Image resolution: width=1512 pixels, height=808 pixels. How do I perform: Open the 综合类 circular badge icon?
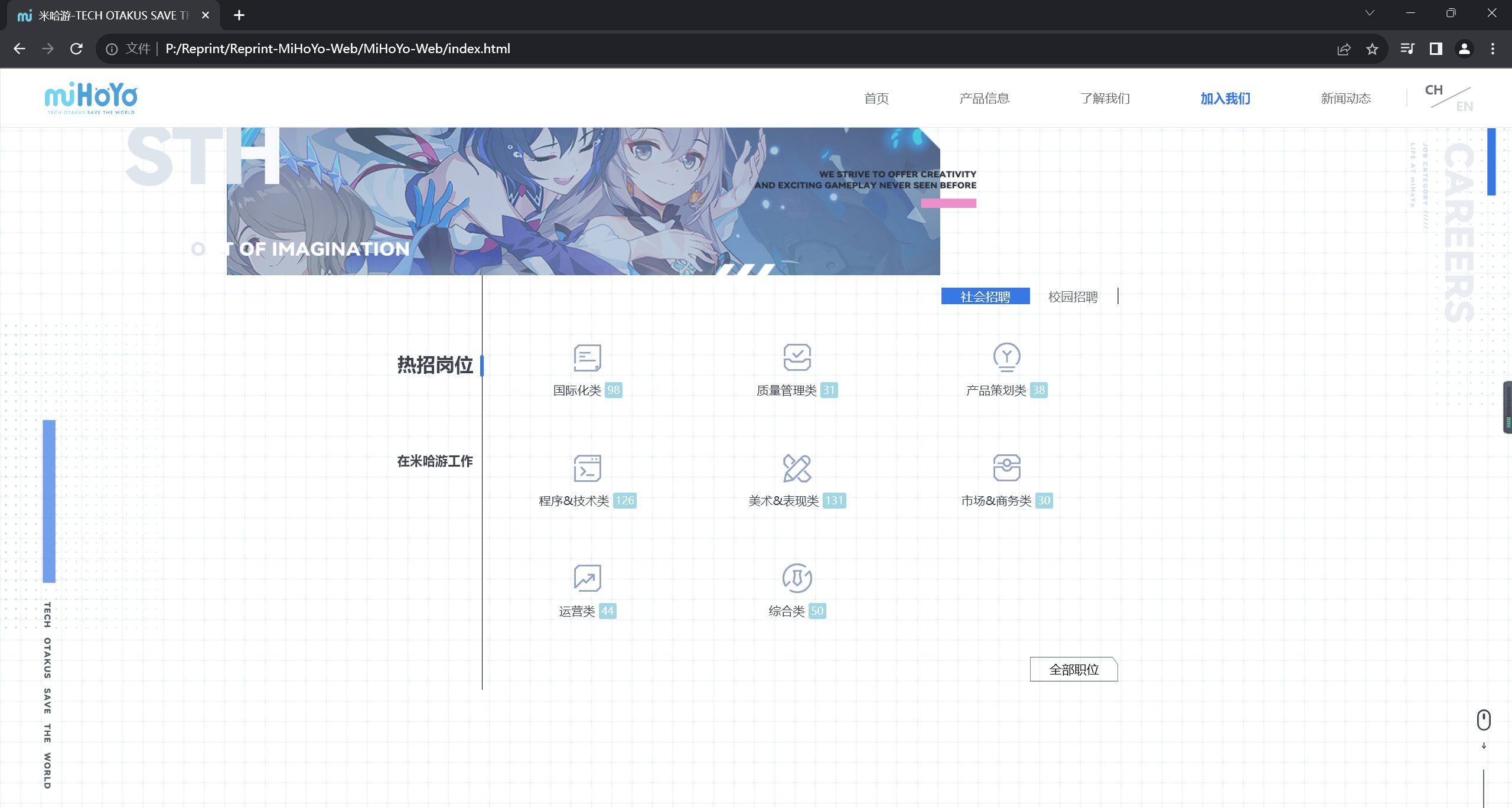click(x=797, y=578)
